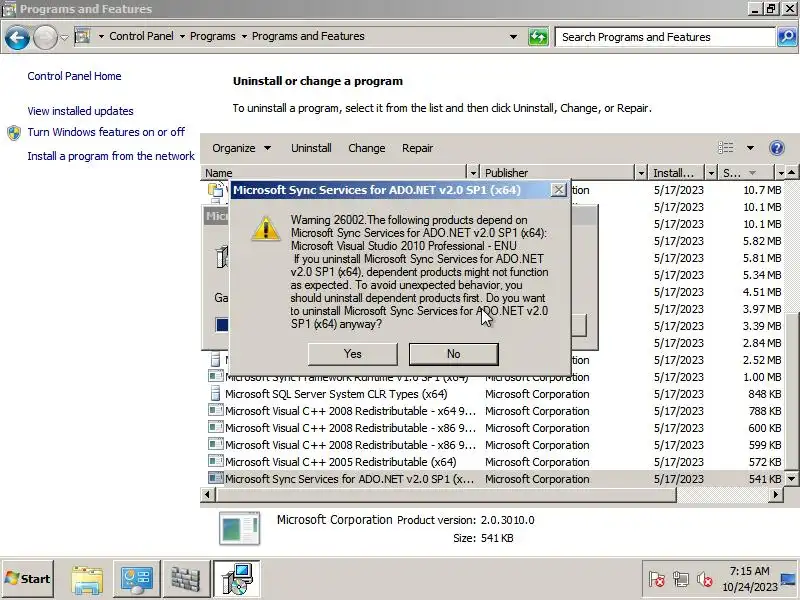
Task: Click icon of Visual C++ 2008 x64 row
Action: tap(216, 410)
